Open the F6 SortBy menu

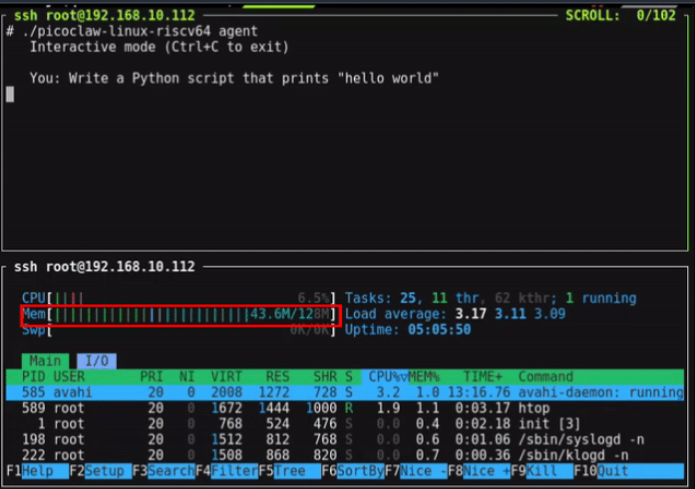[x=353, y=470]
